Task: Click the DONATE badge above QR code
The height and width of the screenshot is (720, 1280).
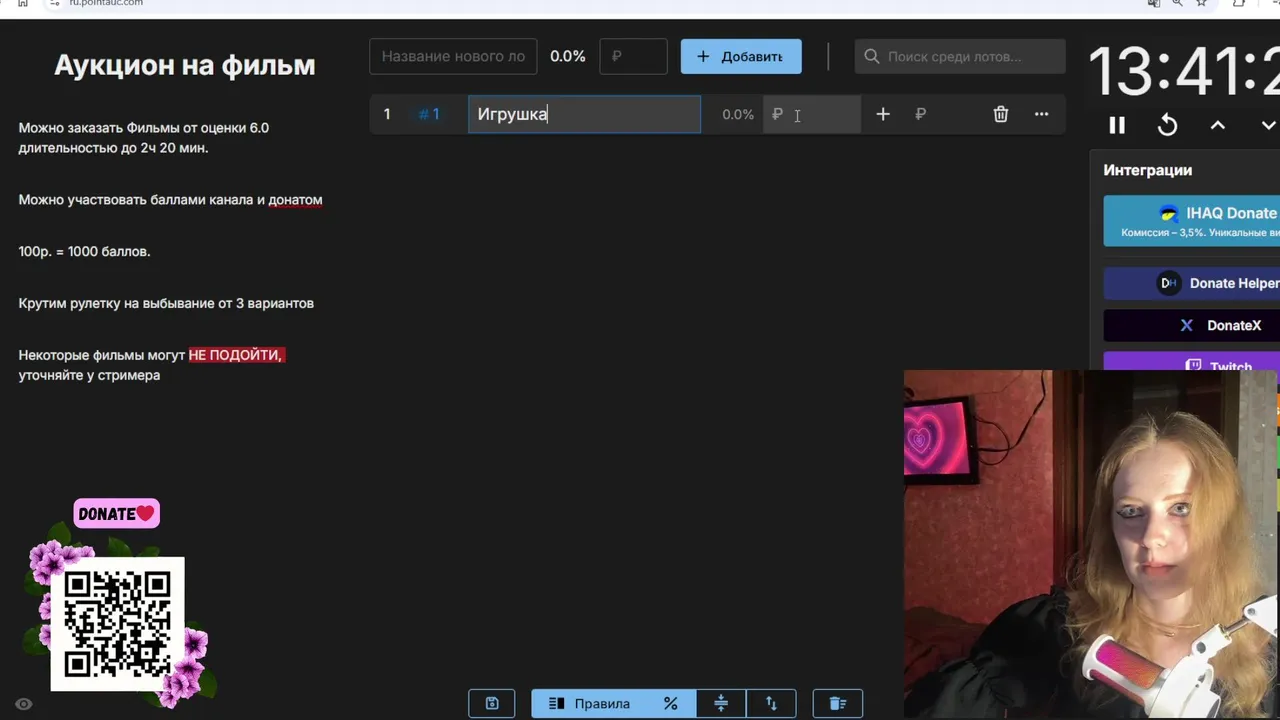Action: click(x=116, y=514)
